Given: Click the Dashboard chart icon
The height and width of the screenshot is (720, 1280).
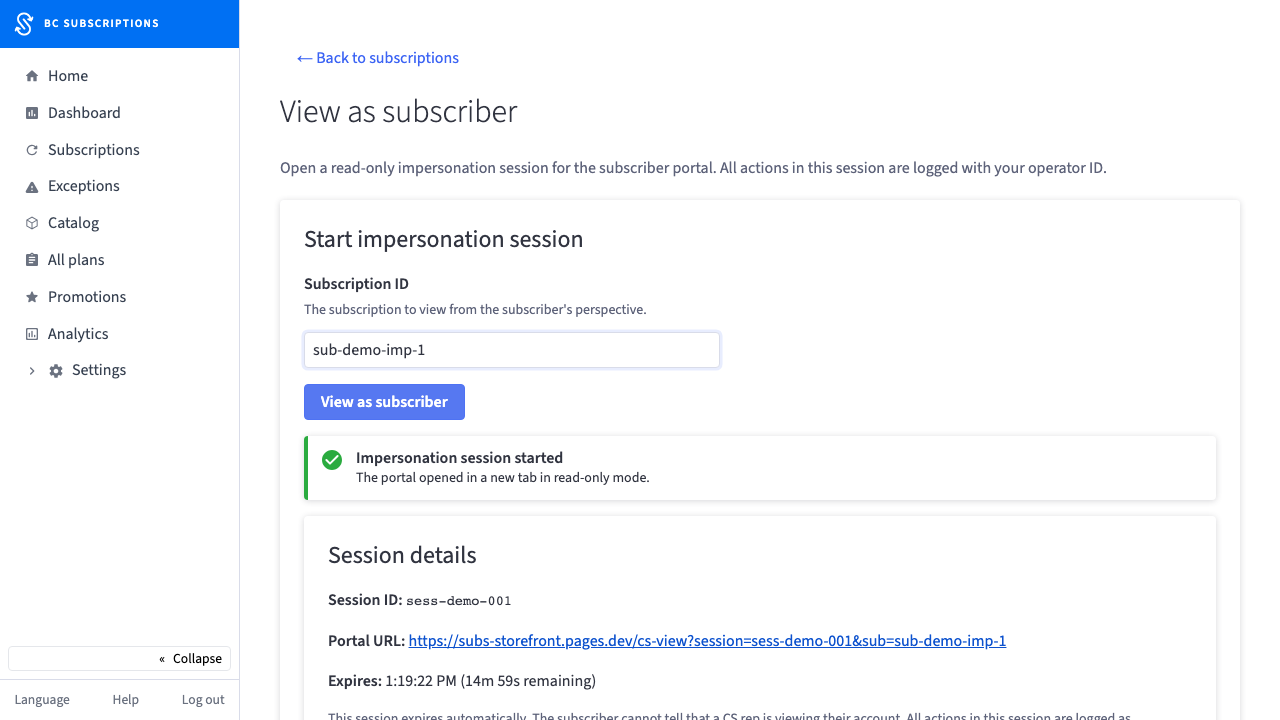Looking at the screenshot, I should [32, 113].
